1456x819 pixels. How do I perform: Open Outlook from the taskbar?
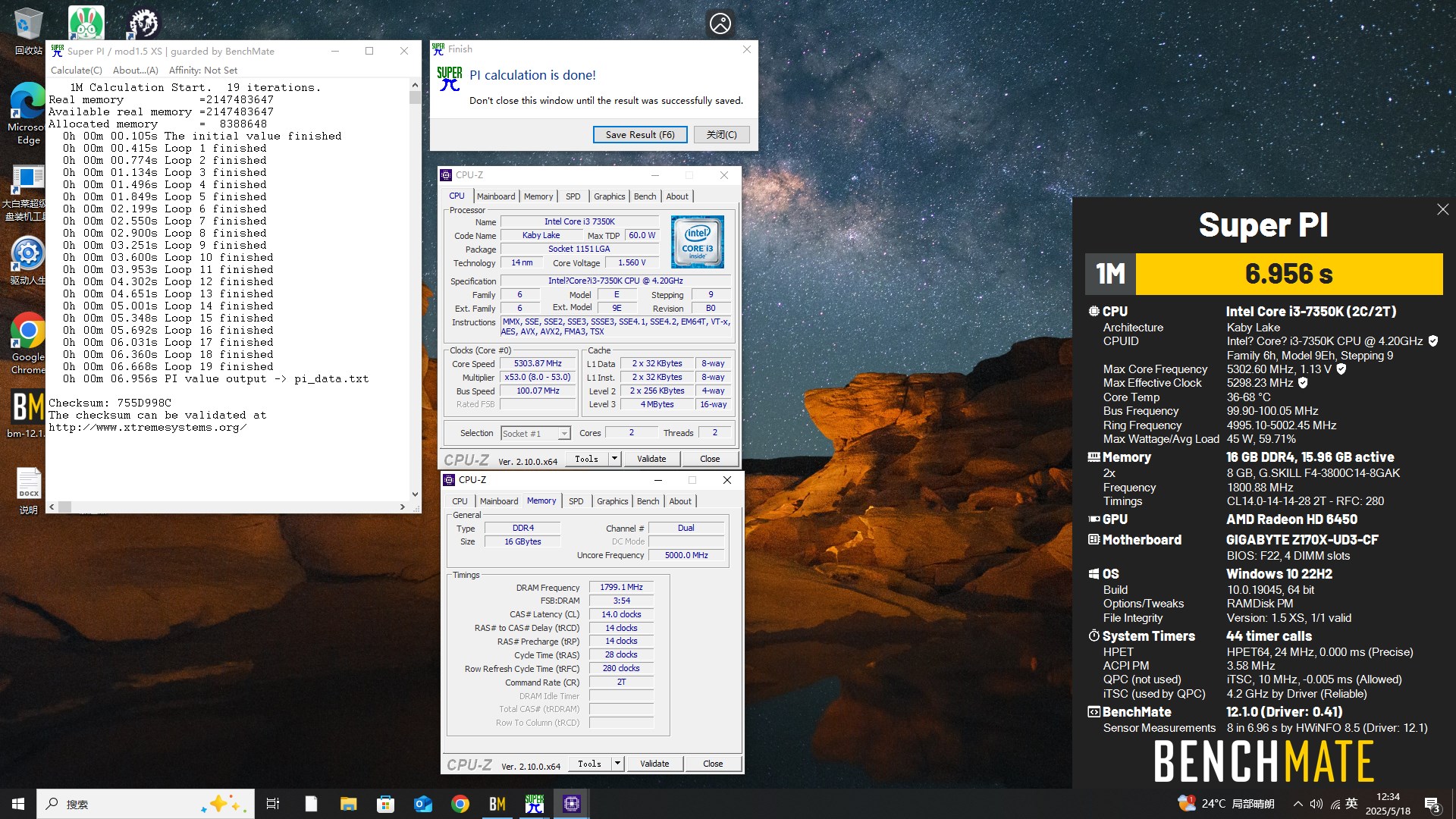(422, 804)
